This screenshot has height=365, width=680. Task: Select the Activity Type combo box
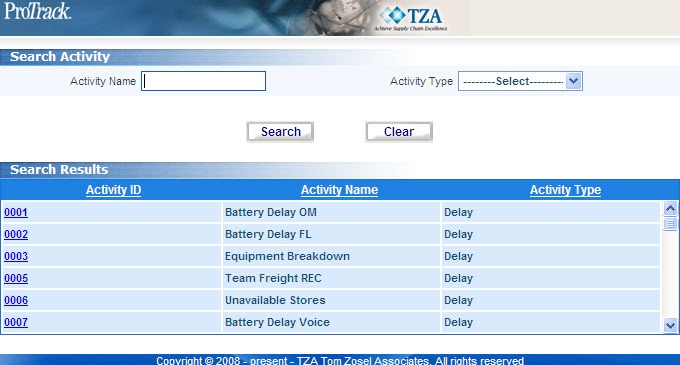pyautogui.click(x=520, y=81)
